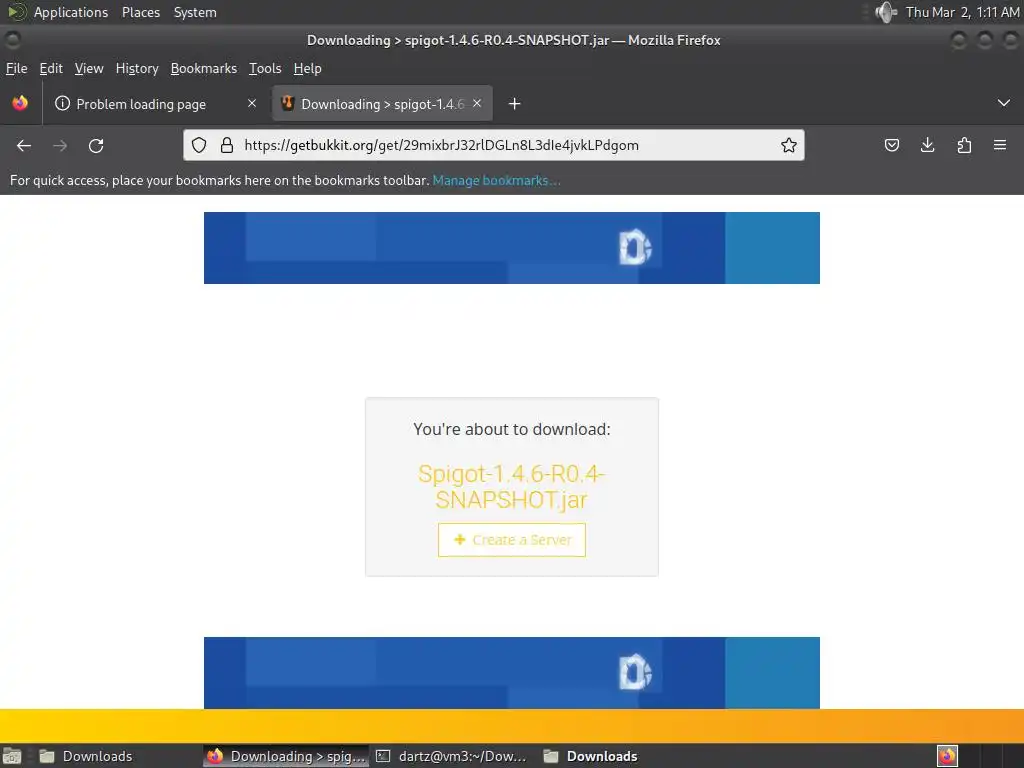Viewport: 1024px width, 768px height.
Task: Close the Downloading spigot tab
Action: click(477, 103)
